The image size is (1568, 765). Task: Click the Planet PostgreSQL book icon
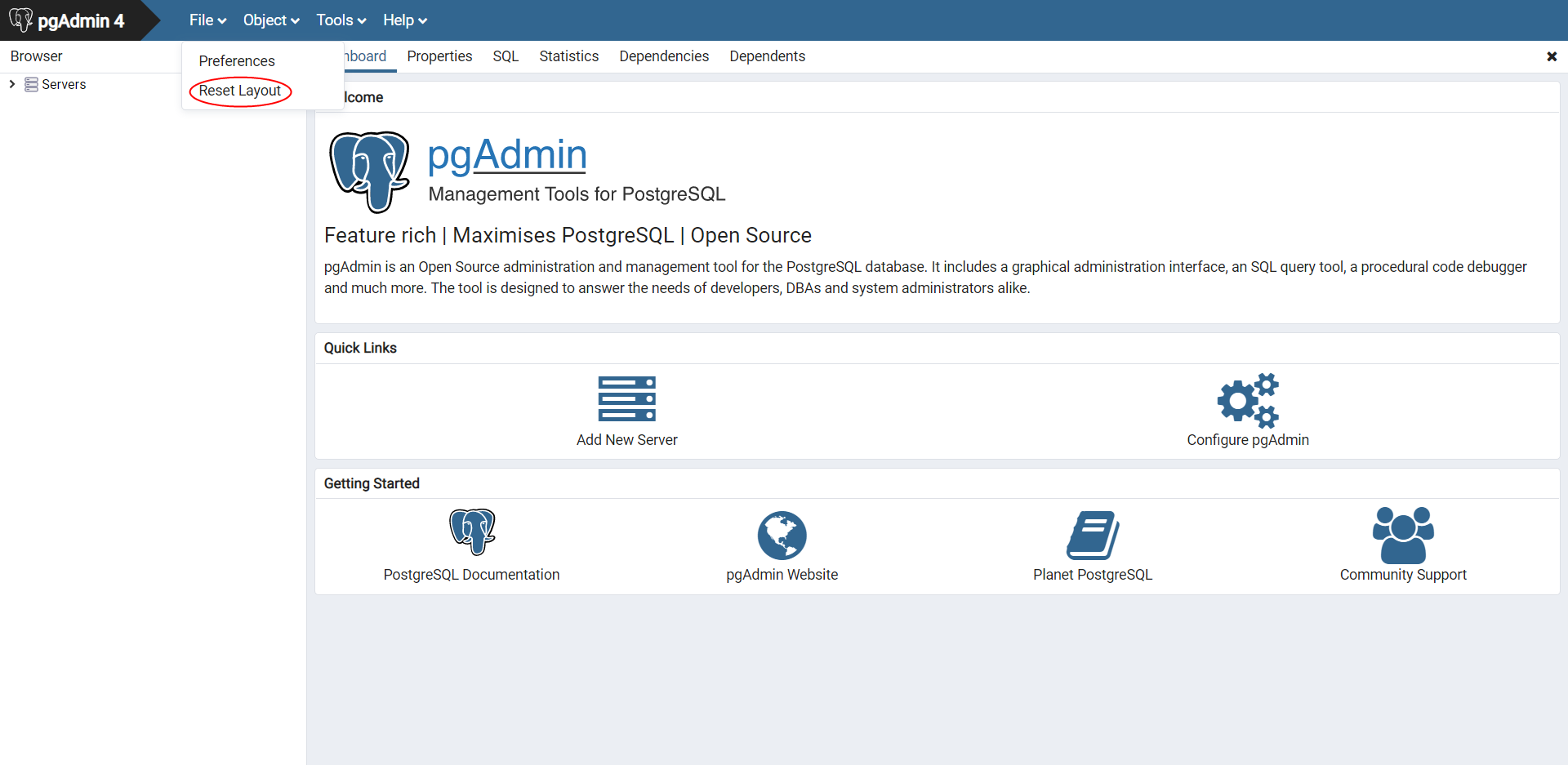(1093, 536)
